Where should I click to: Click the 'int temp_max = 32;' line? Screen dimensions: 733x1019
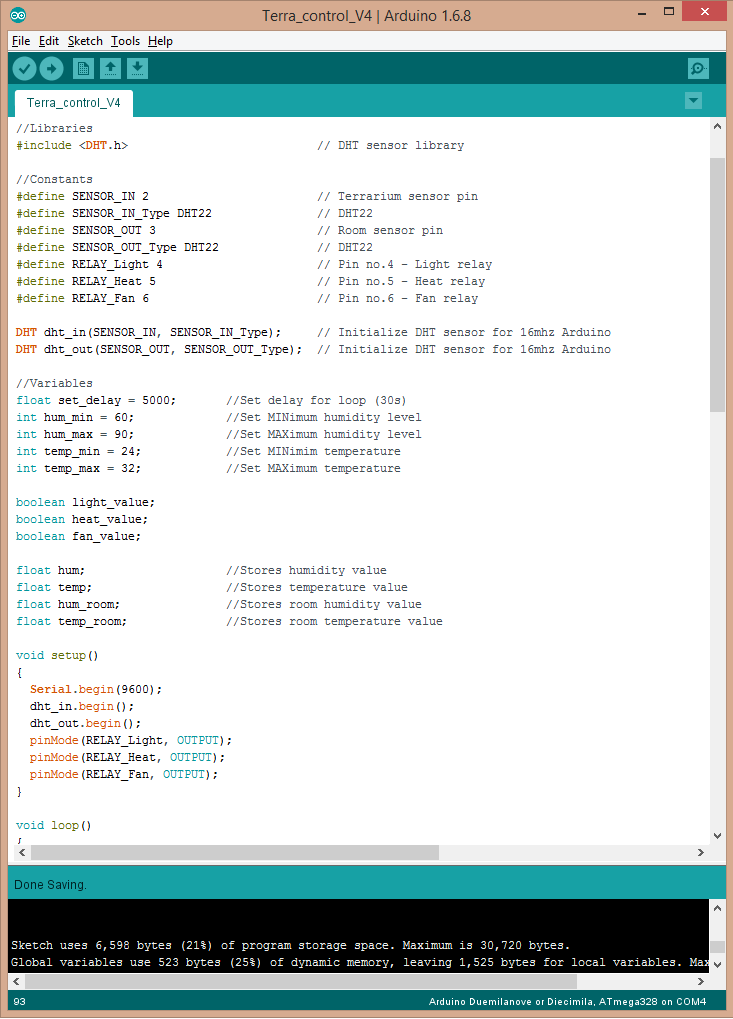79,469
